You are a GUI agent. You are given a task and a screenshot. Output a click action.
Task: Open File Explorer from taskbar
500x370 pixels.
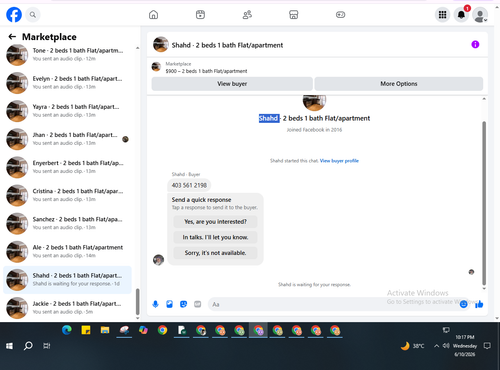coord(105,330)
